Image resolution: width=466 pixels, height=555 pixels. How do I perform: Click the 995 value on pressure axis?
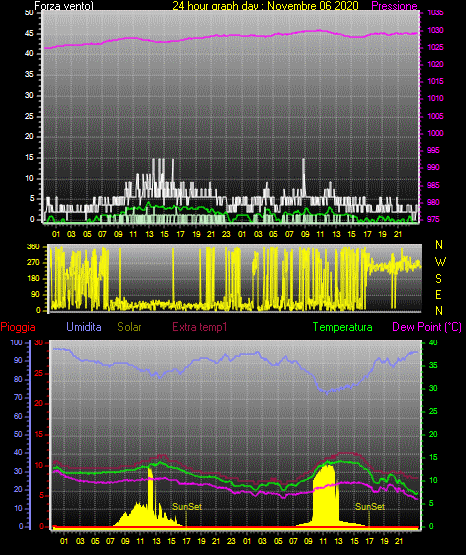pyautogui.click(x=433, y=150)
